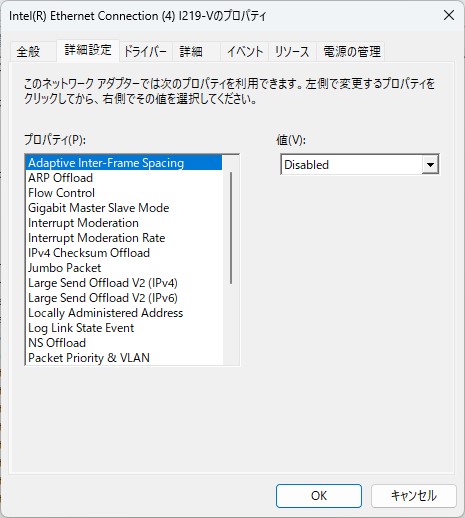Viewport: 465px width, 518px height.
Task: Click the property list scrollbar thumb
Action: 231,228
